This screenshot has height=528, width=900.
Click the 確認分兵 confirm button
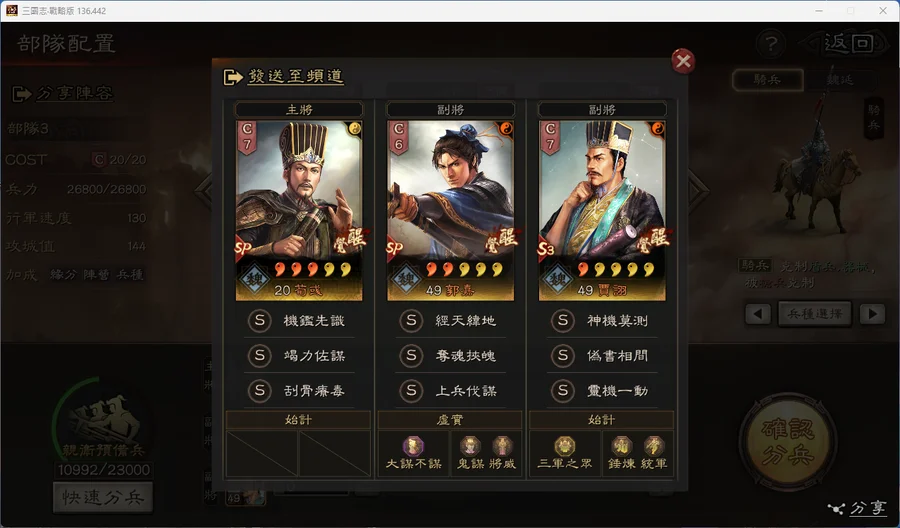click(788, 441)
